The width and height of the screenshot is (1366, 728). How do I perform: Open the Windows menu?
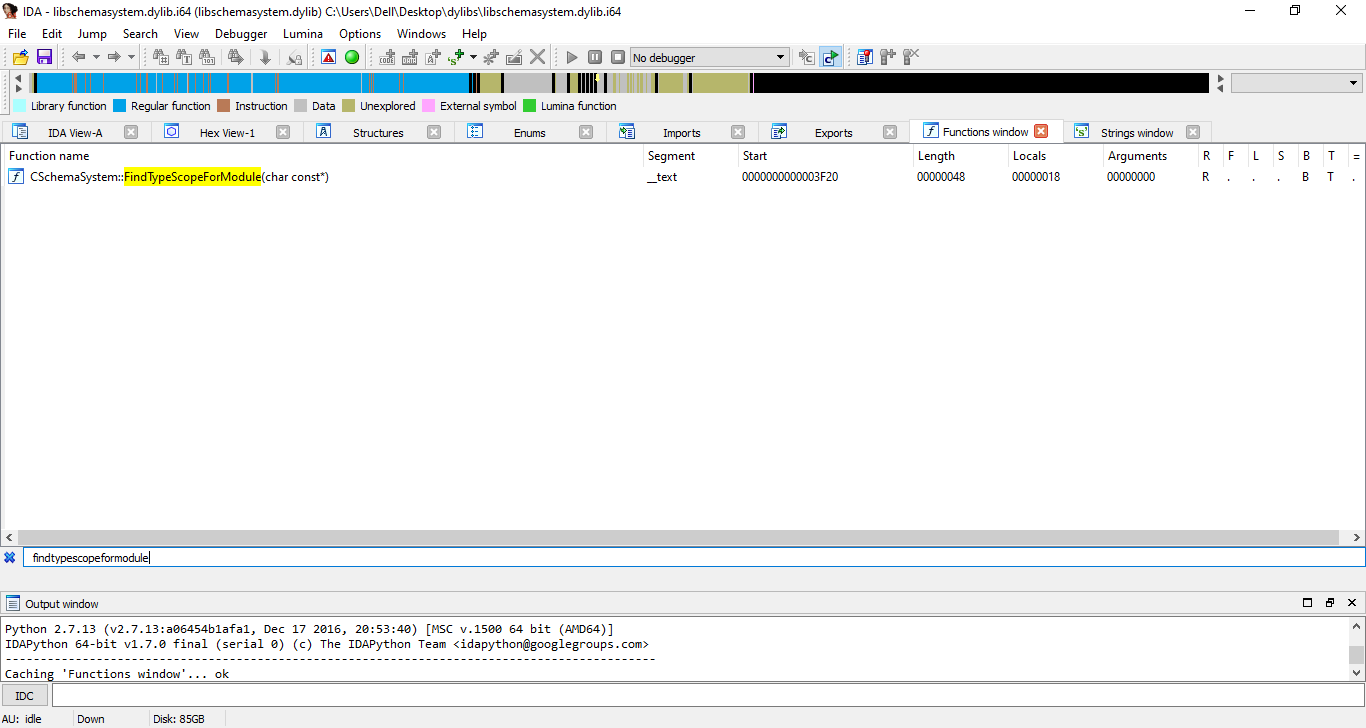point(421,33)
